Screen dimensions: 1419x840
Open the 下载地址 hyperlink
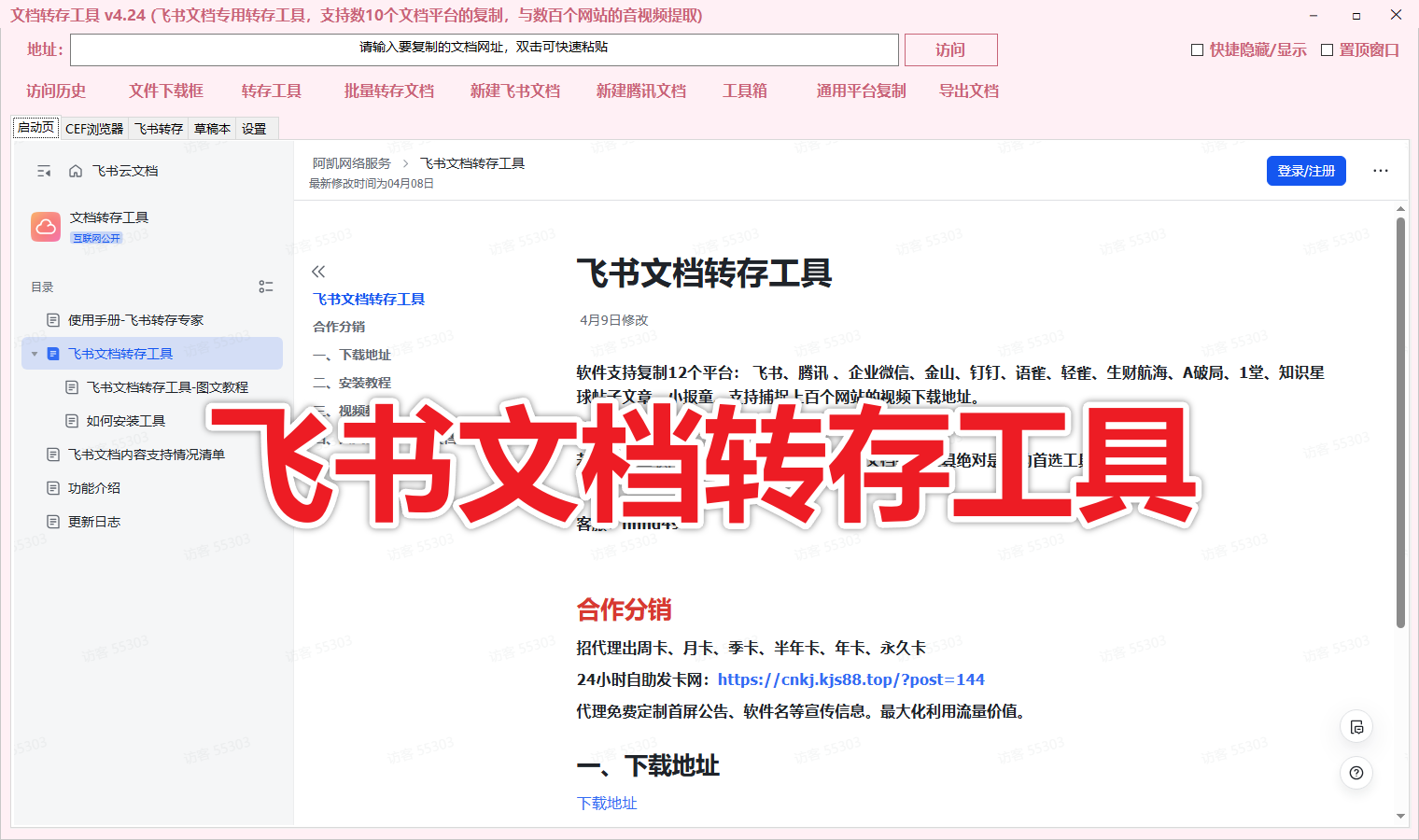tap(607, 802)
